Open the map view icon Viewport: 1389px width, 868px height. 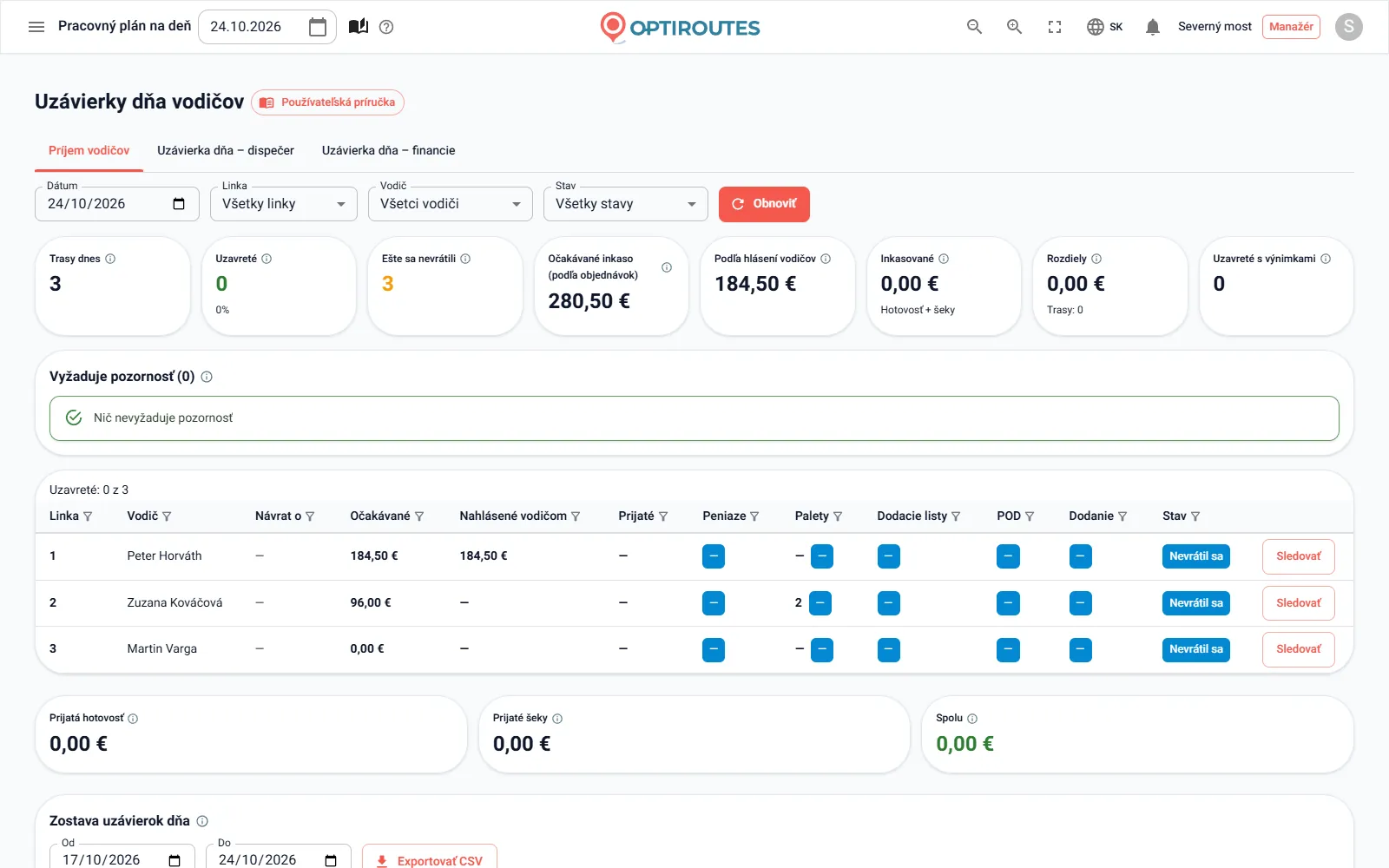click(359, 27)
